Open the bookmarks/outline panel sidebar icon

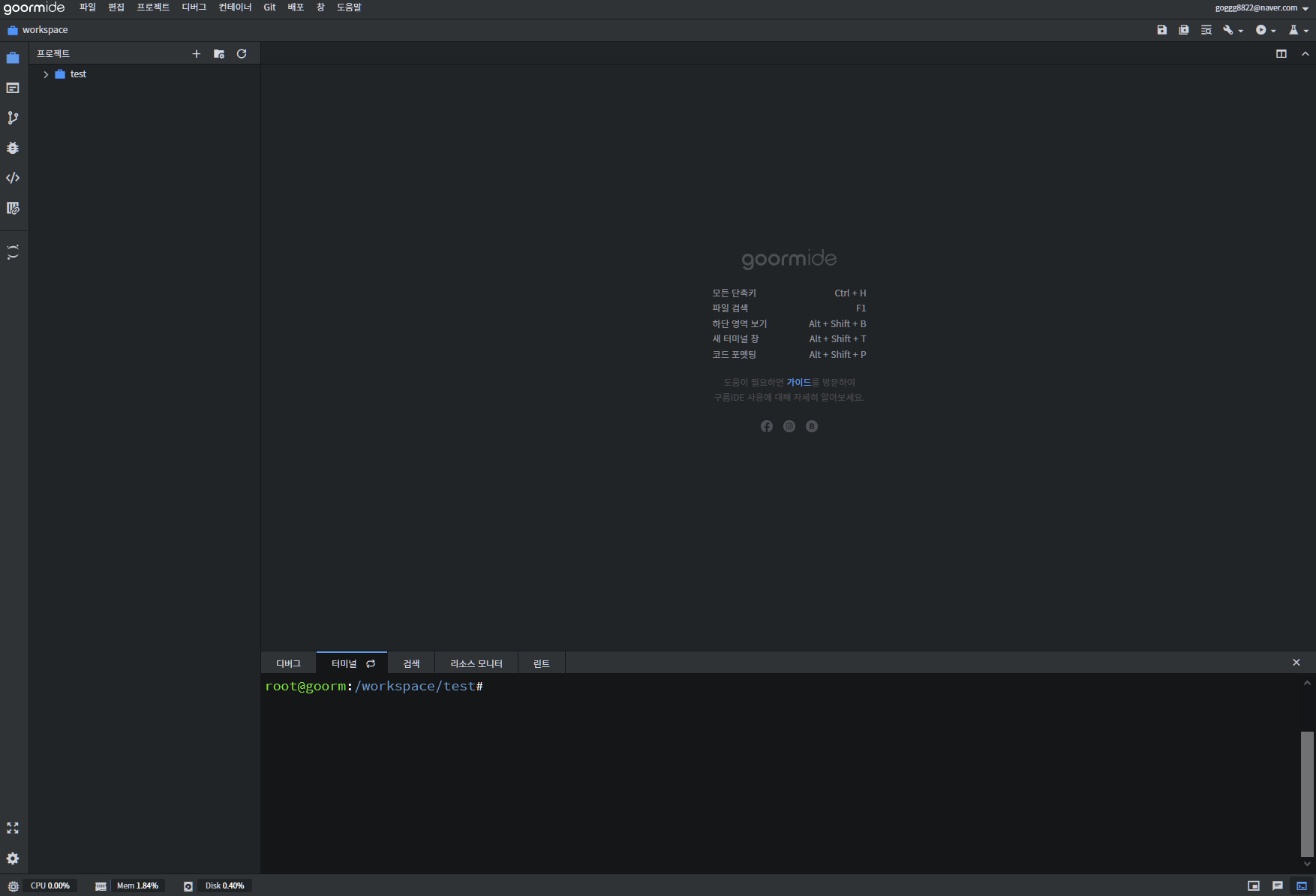coord(13,88)
